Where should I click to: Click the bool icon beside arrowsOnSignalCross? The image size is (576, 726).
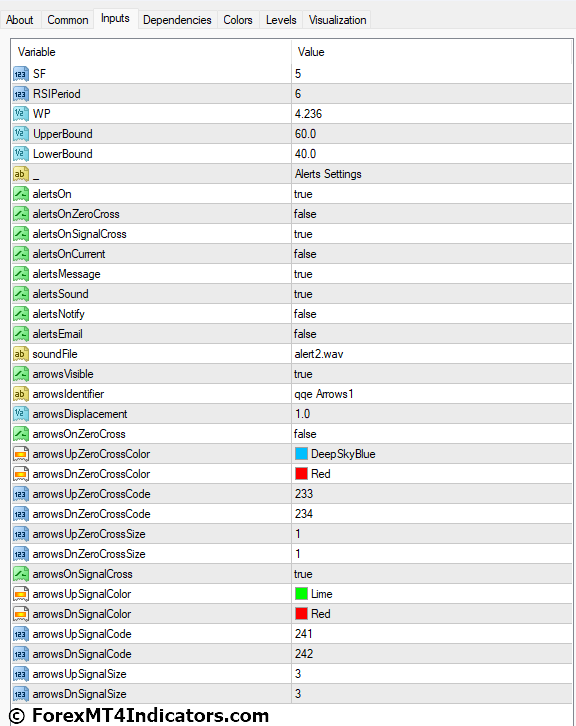tap(21, 574)
